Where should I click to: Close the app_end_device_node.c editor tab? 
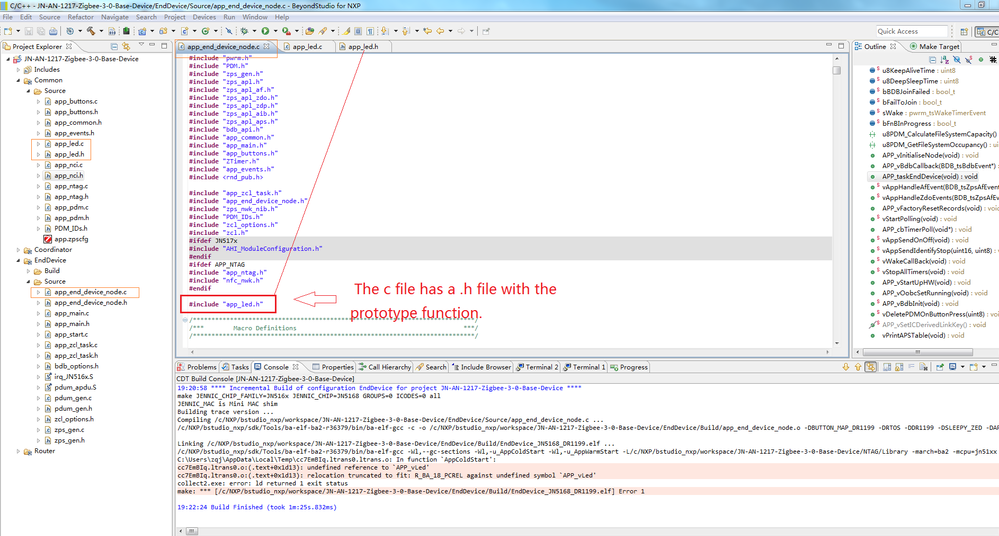(266, 47)
